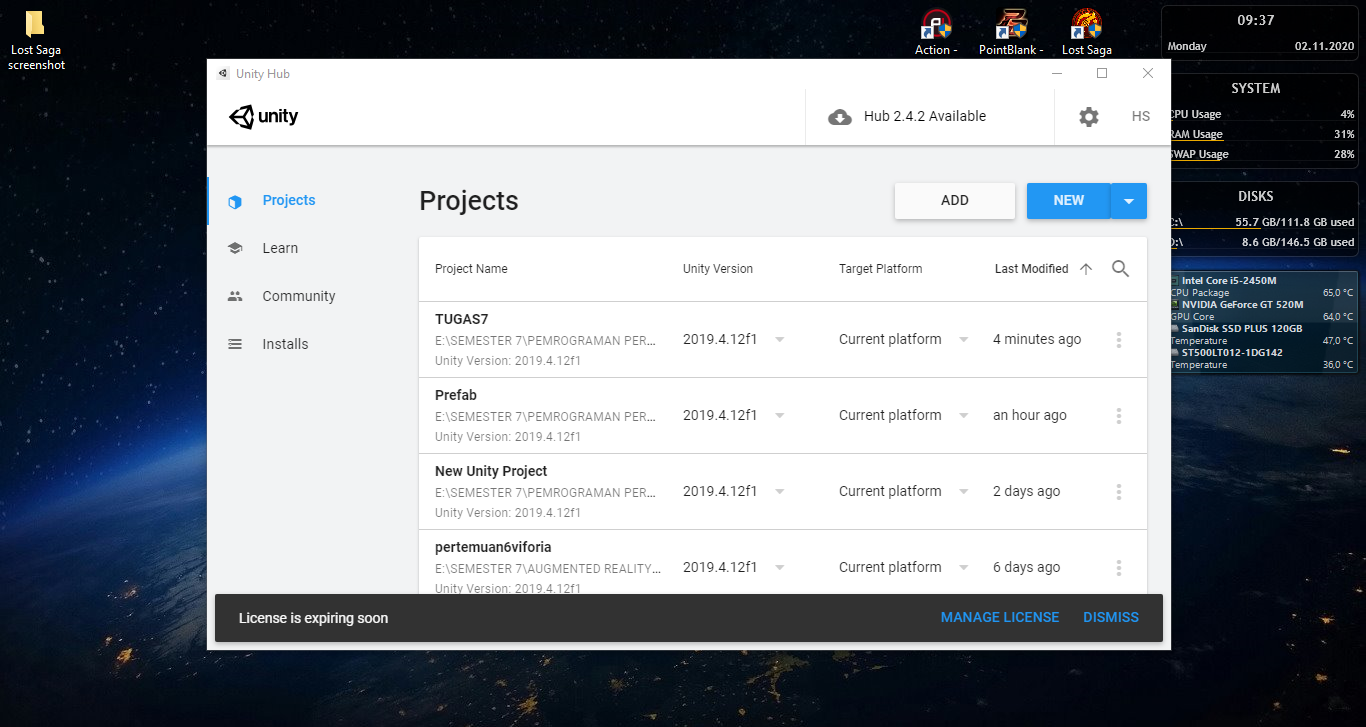Close the Unity Hub window

click(x=1148, y=73)
